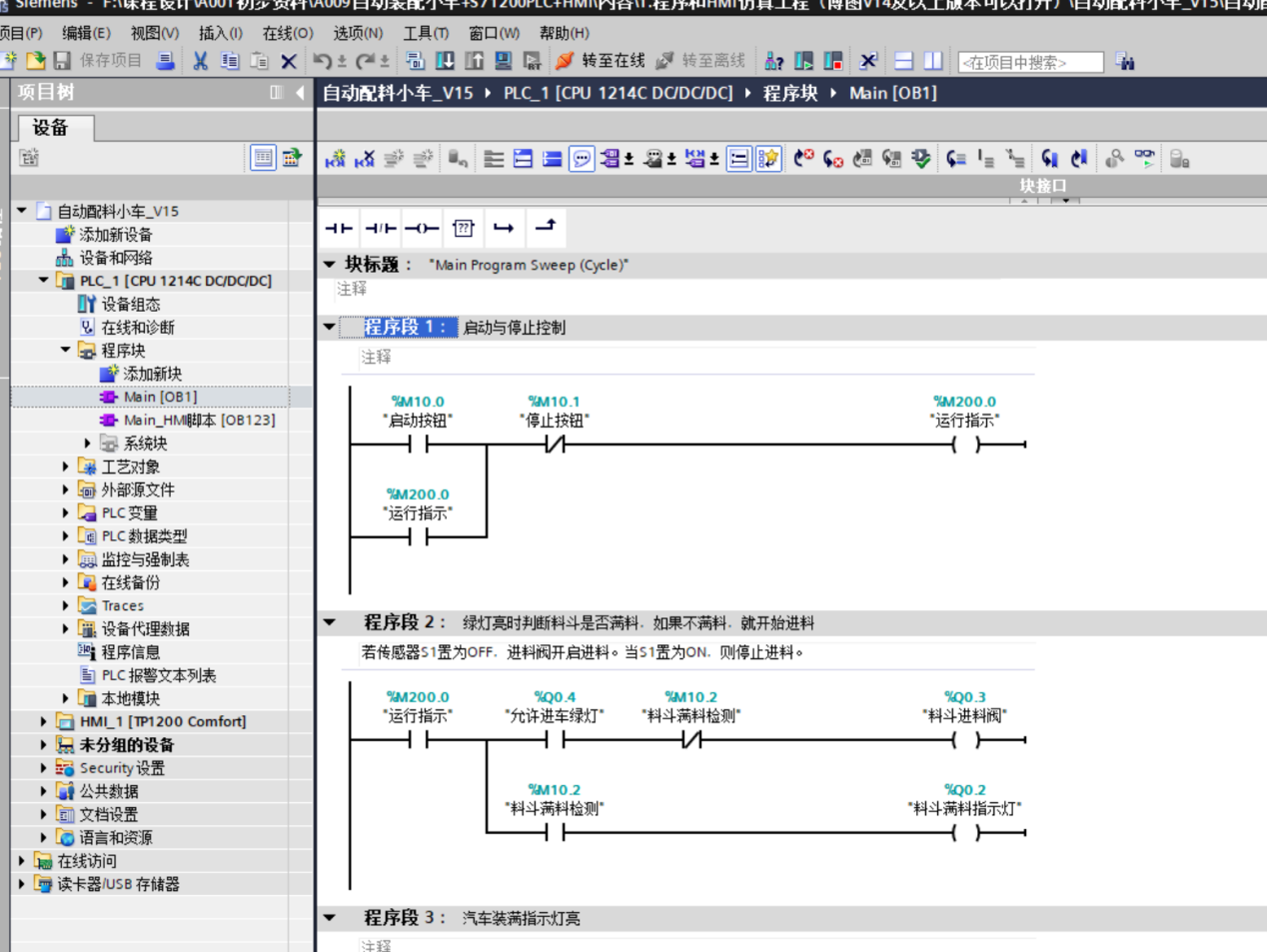The width and height of the screenshot is (1267, 952).
Task: Select Main [OB1] in project tree
Action: point(160,397)
